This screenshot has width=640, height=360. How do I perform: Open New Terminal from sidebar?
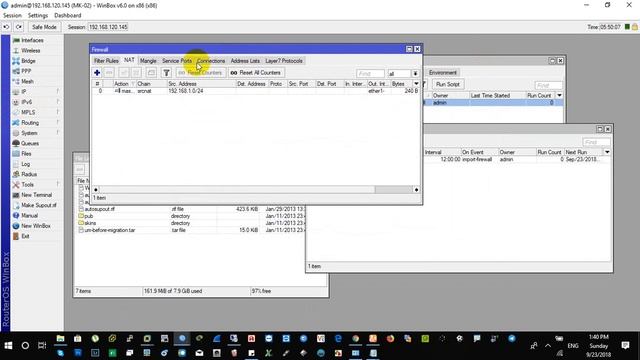coord(36,195)
